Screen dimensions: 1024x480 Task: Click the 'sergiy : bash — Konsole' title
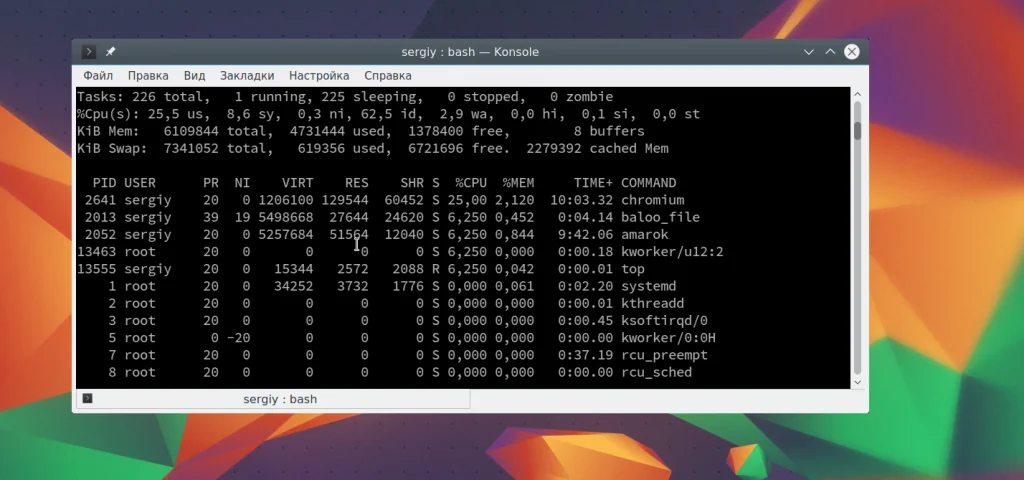coord(470,52)
